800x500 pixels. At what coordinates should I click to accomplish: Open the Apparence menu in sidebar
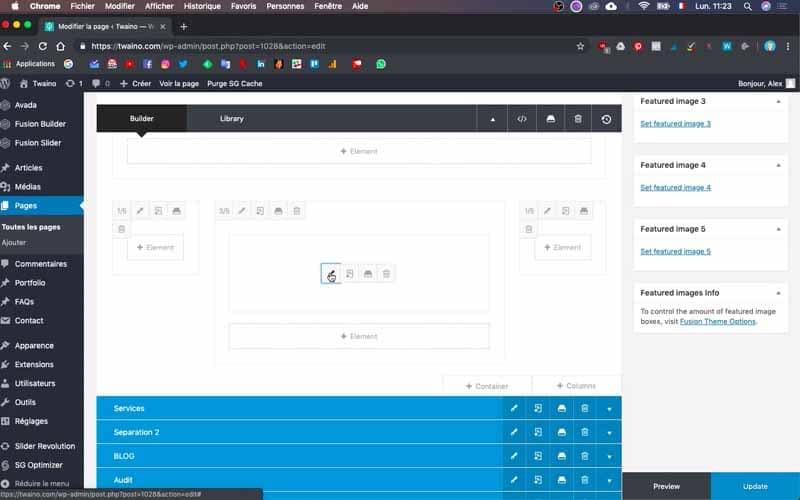pyautogui.click(x=34, y=345)
